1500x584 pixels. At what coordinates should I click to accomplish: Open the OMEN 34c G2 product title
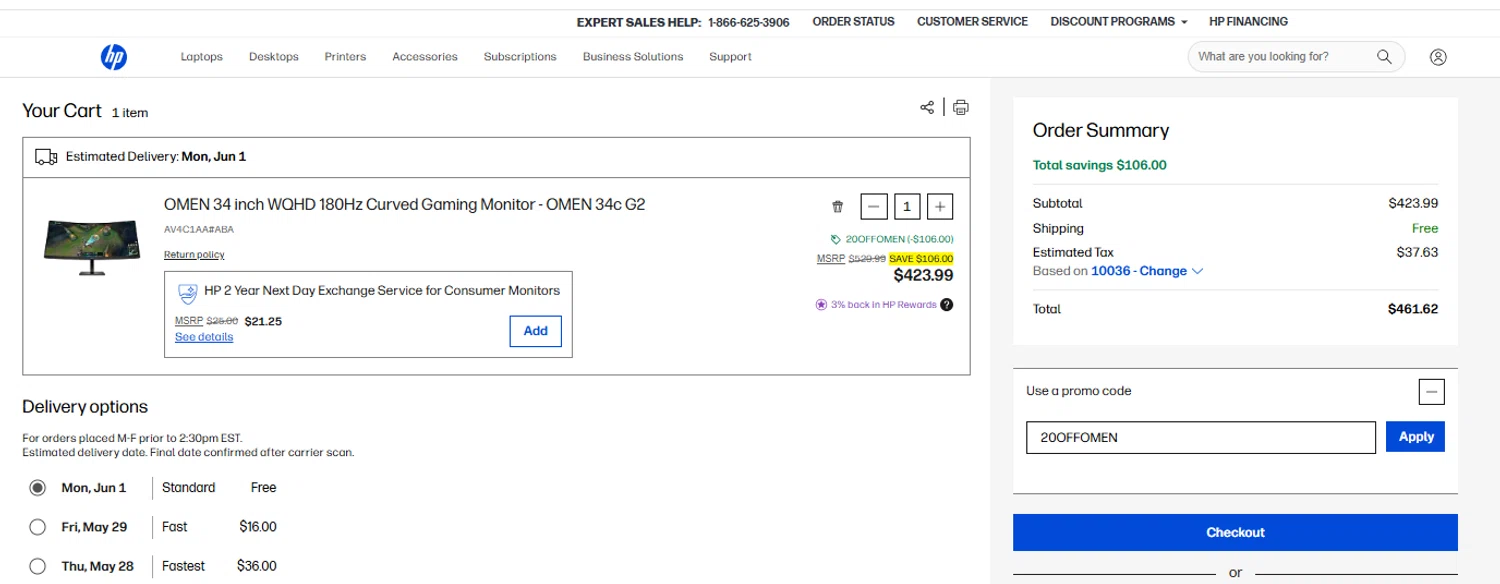(x=405, y=205)
